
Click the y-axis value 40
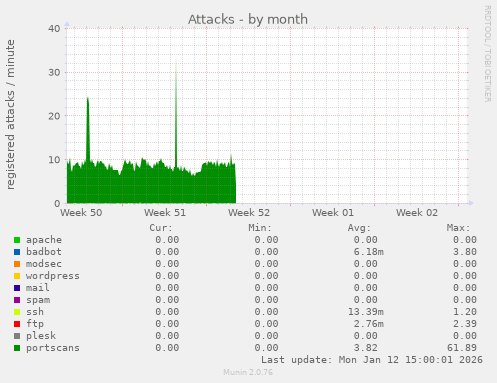pos(54,29)
